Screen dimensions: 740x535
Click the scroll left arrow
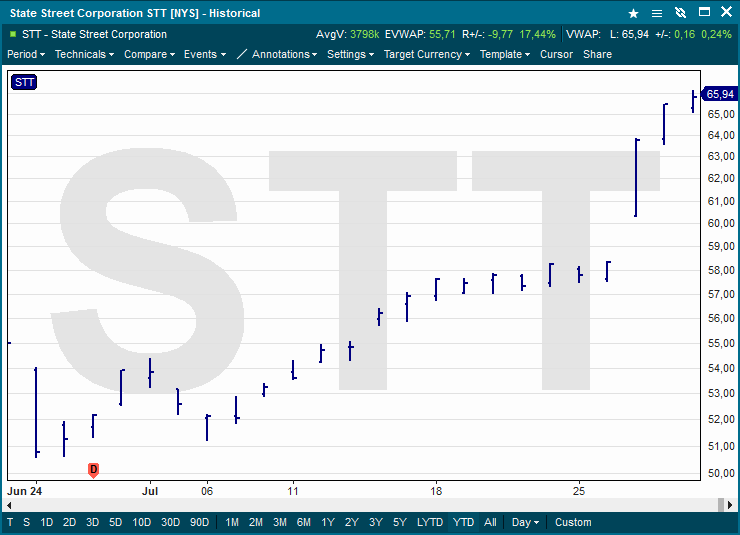[x=9, y=505]
